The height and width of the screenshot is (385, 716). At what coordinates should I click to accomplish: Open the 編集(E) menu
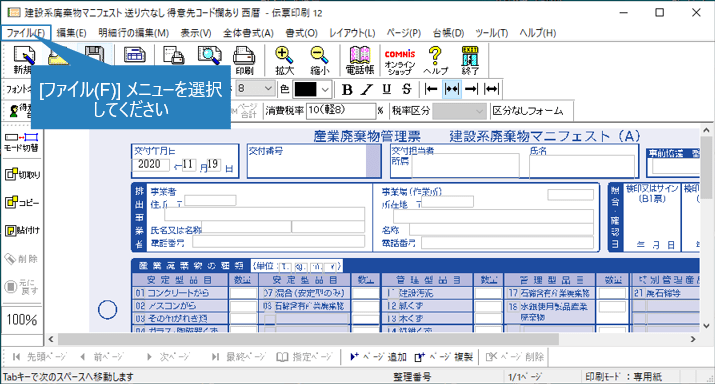coord(71,33)
